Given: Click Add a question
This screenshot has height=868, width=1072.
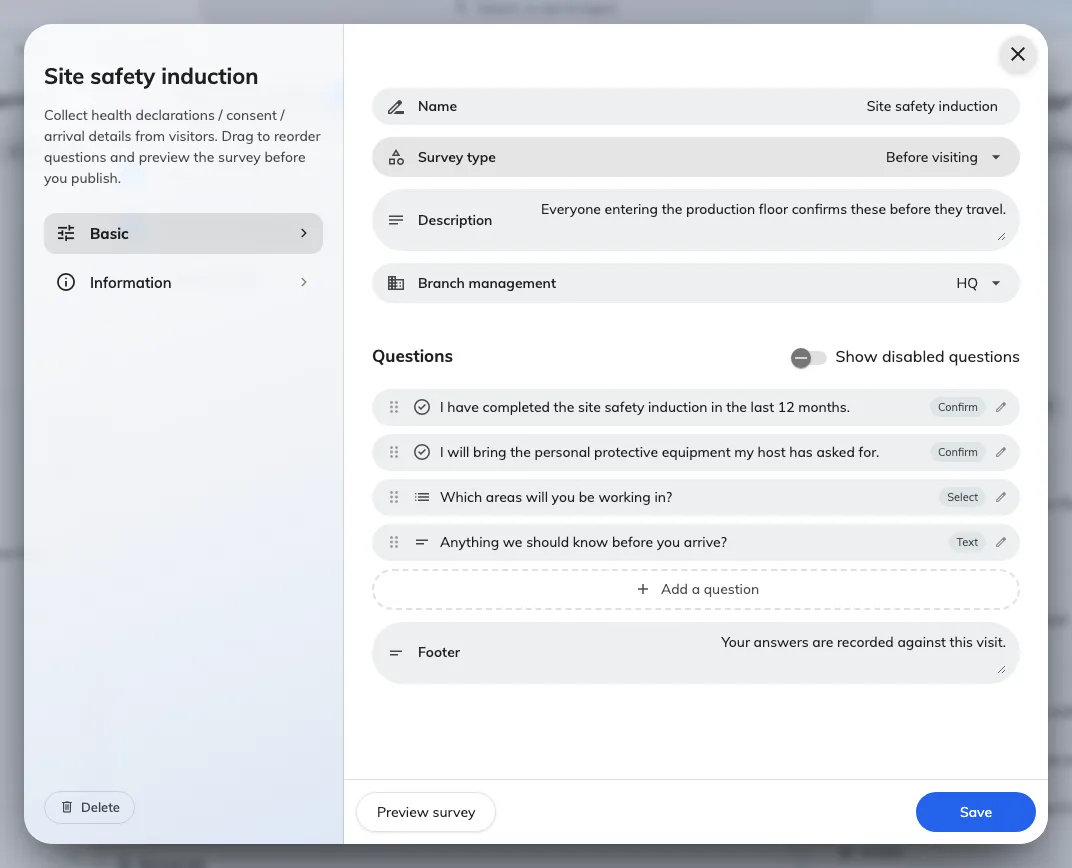Looking at the screenshot, I should [696, 589].
